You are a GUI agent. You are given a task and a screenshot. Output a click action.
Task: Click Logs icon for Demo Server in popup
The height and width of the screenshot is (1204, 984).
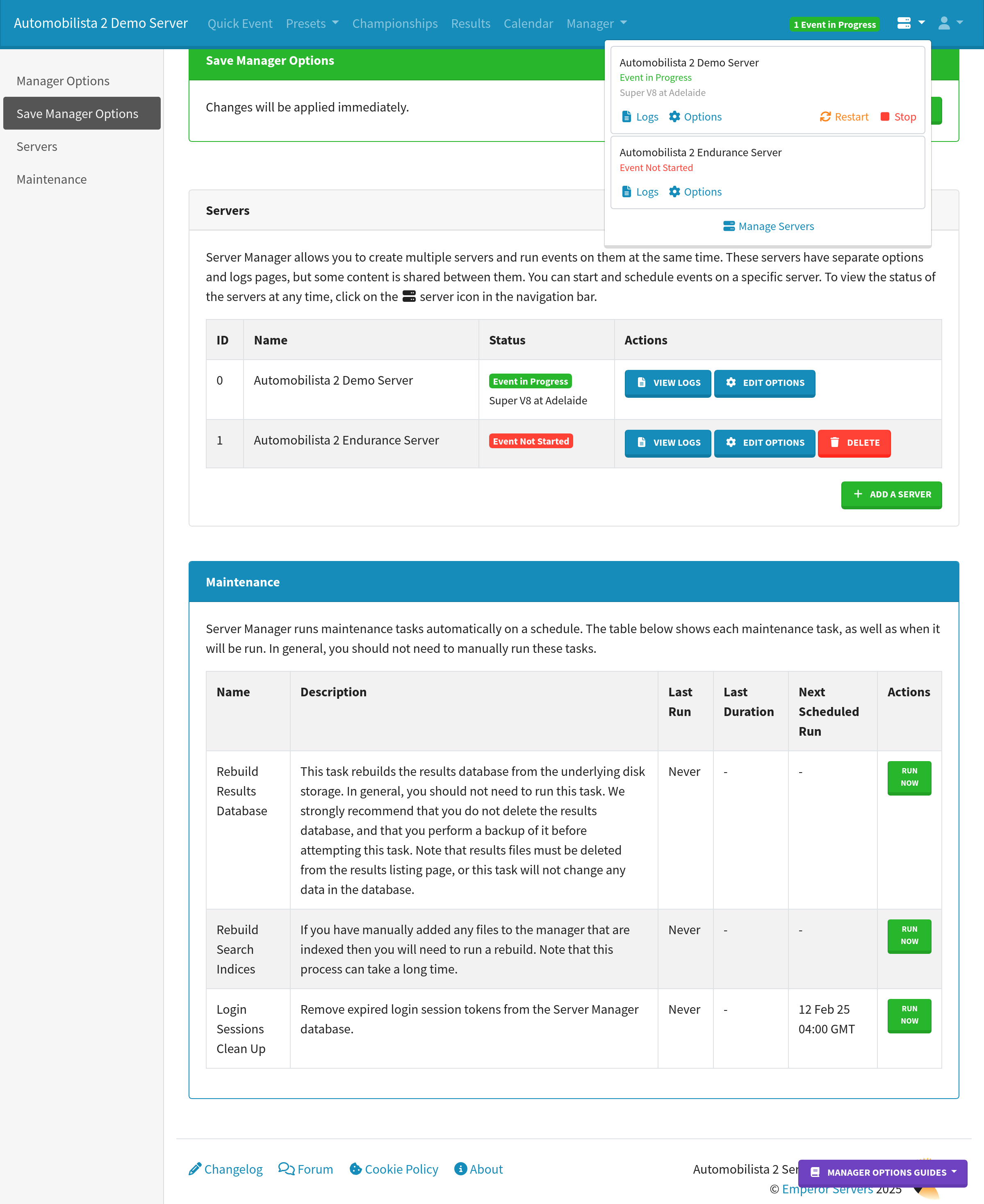(626, 117)
